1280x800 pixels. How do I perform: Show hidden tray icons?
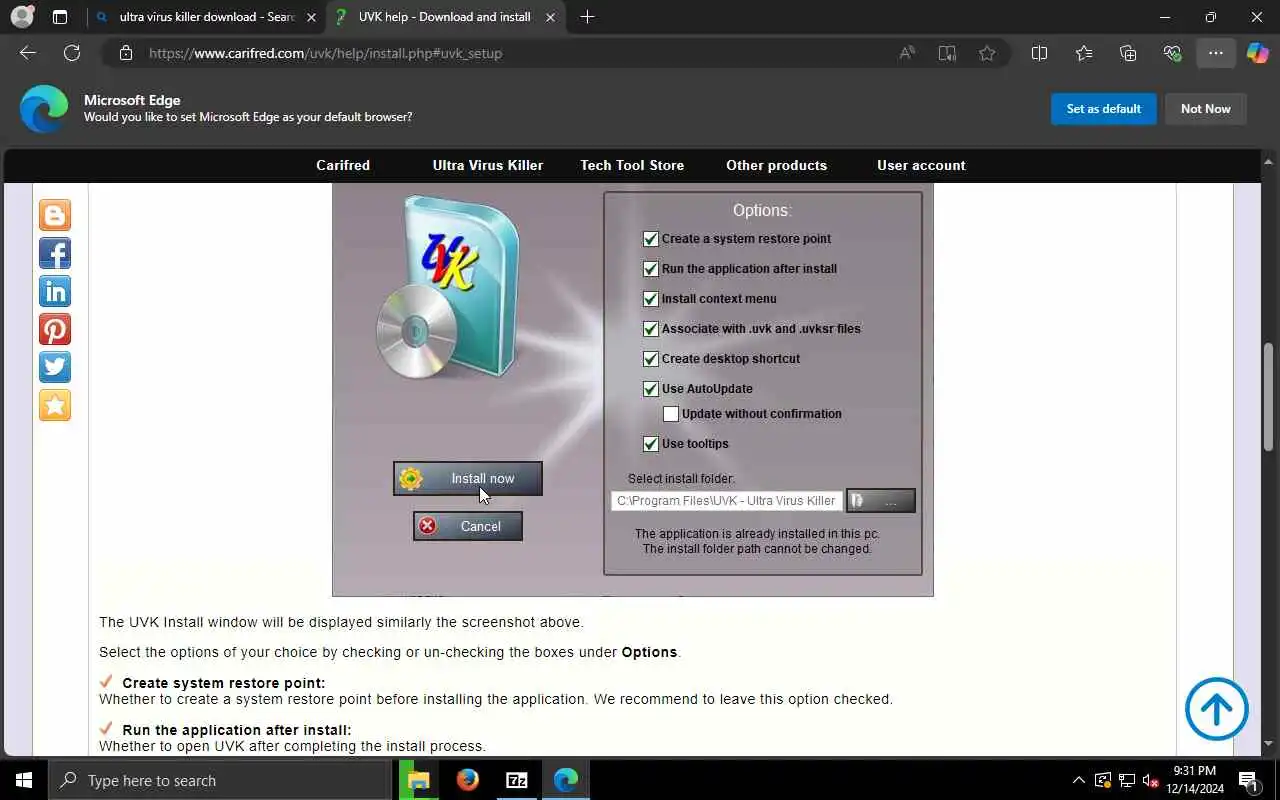tap(1078, 780)
